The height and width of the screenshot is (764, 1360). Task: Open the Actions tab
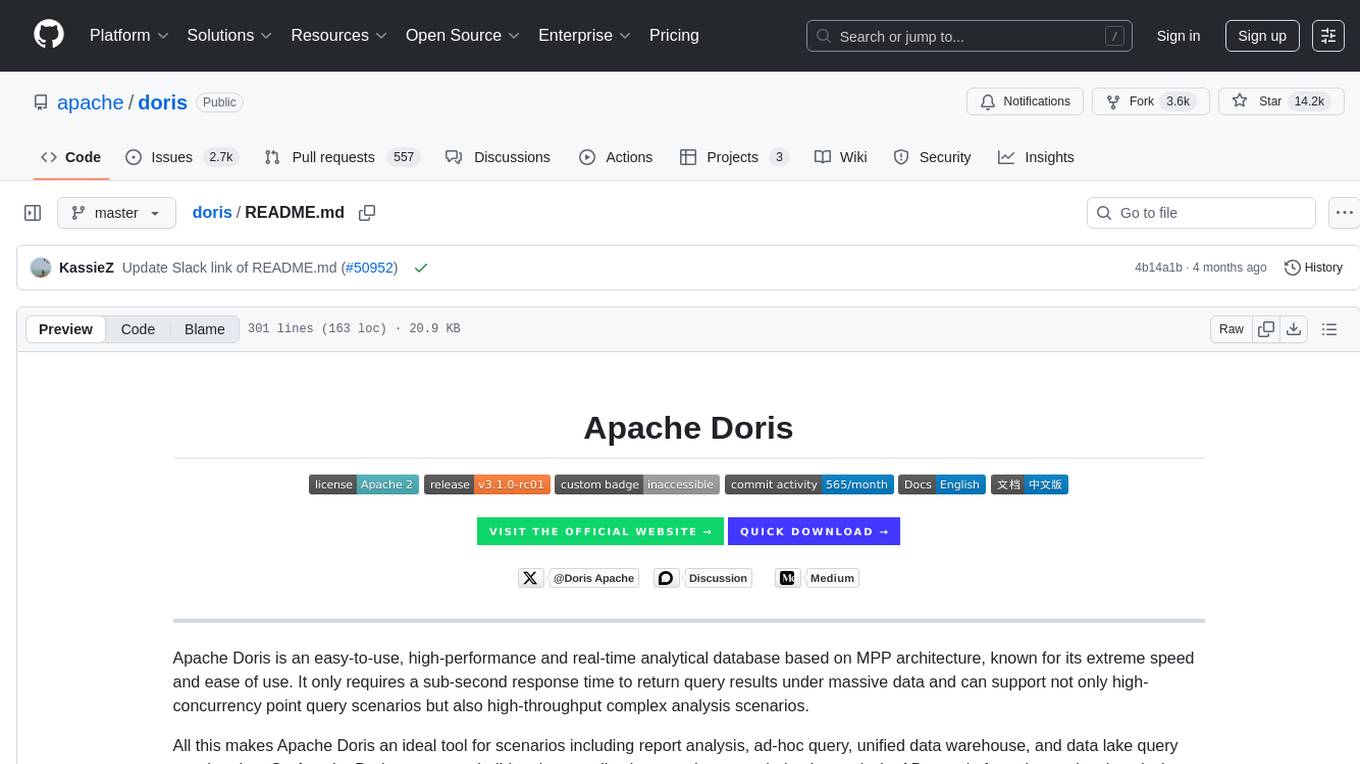tap(616, 157)
